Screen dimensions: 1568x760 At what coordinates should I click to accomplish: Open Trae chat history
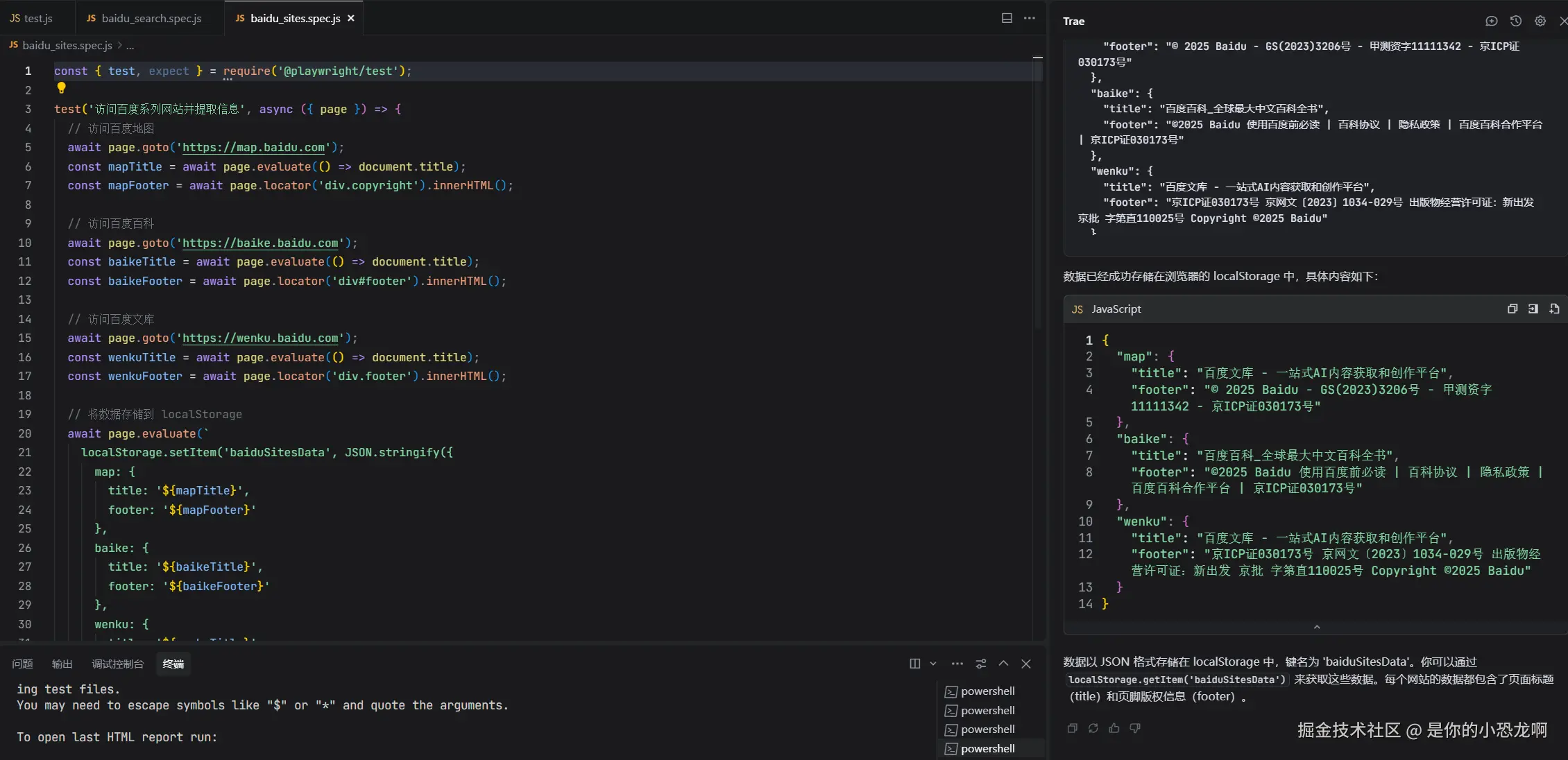[1516, 21]
